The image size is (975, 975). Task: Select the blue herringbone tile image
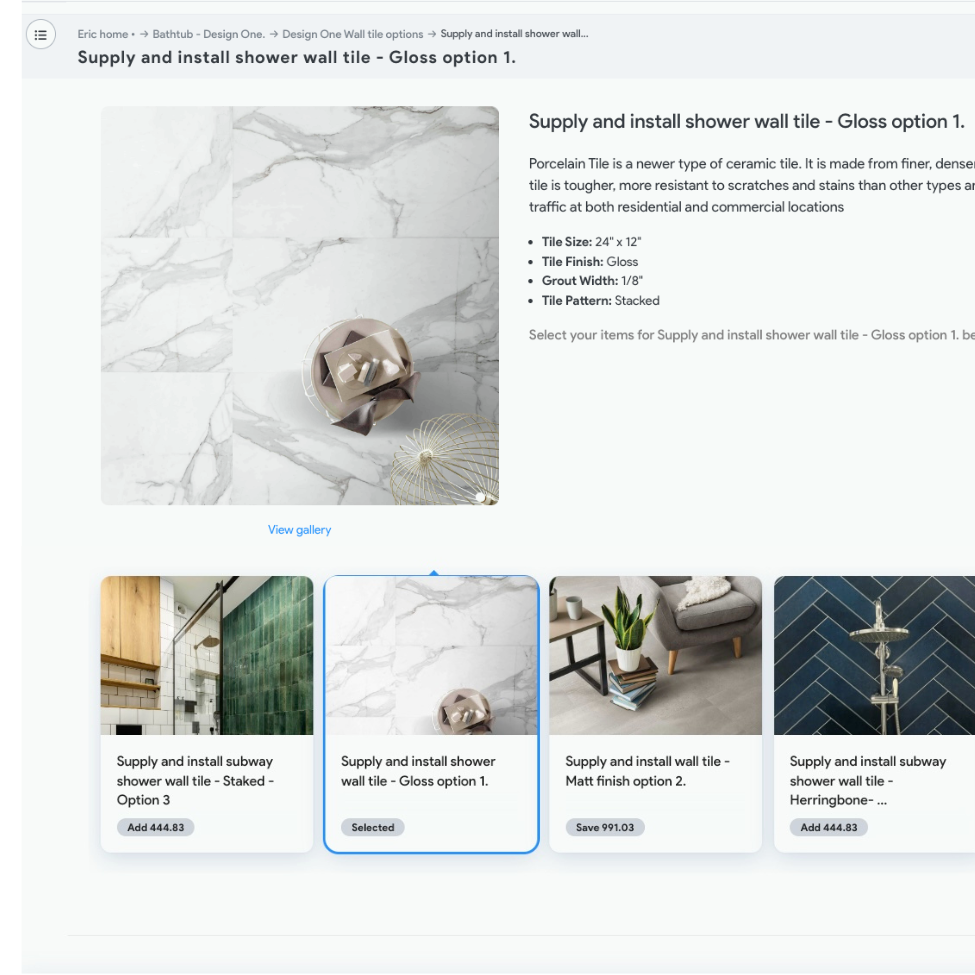point(874,655)
